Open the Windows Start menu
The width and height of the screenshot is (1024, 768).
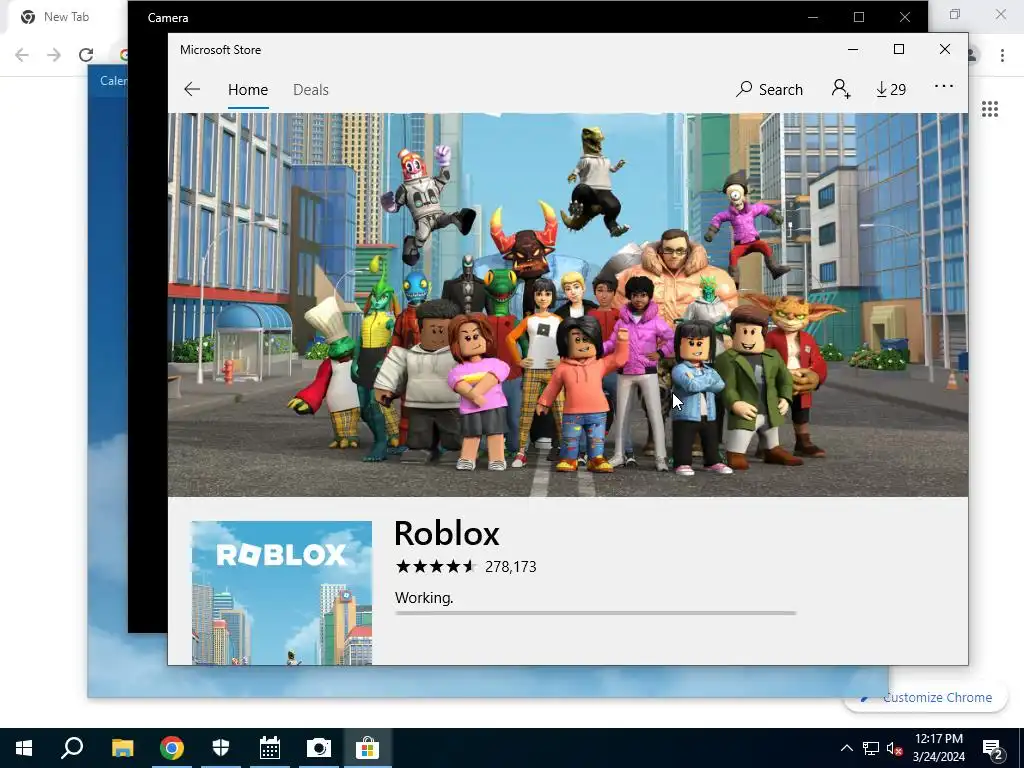click(24, 748)
